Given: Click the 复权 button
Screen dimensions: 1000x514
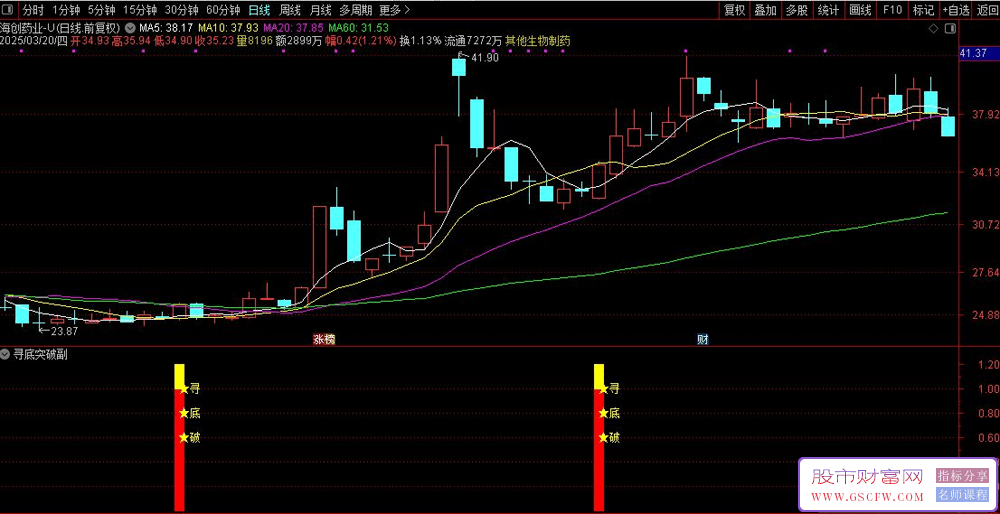Looking at the screenshot, I should (734, 10).
